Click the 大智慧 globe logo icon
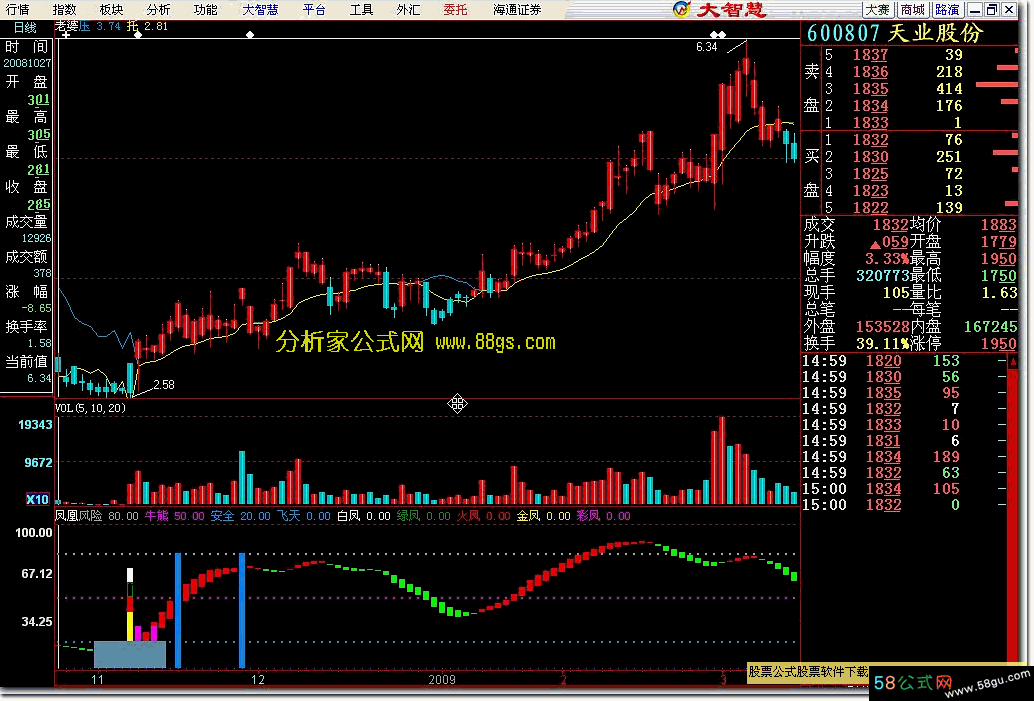The width and height of the screenshot is (1034, 701). click(x=682, y=9)
